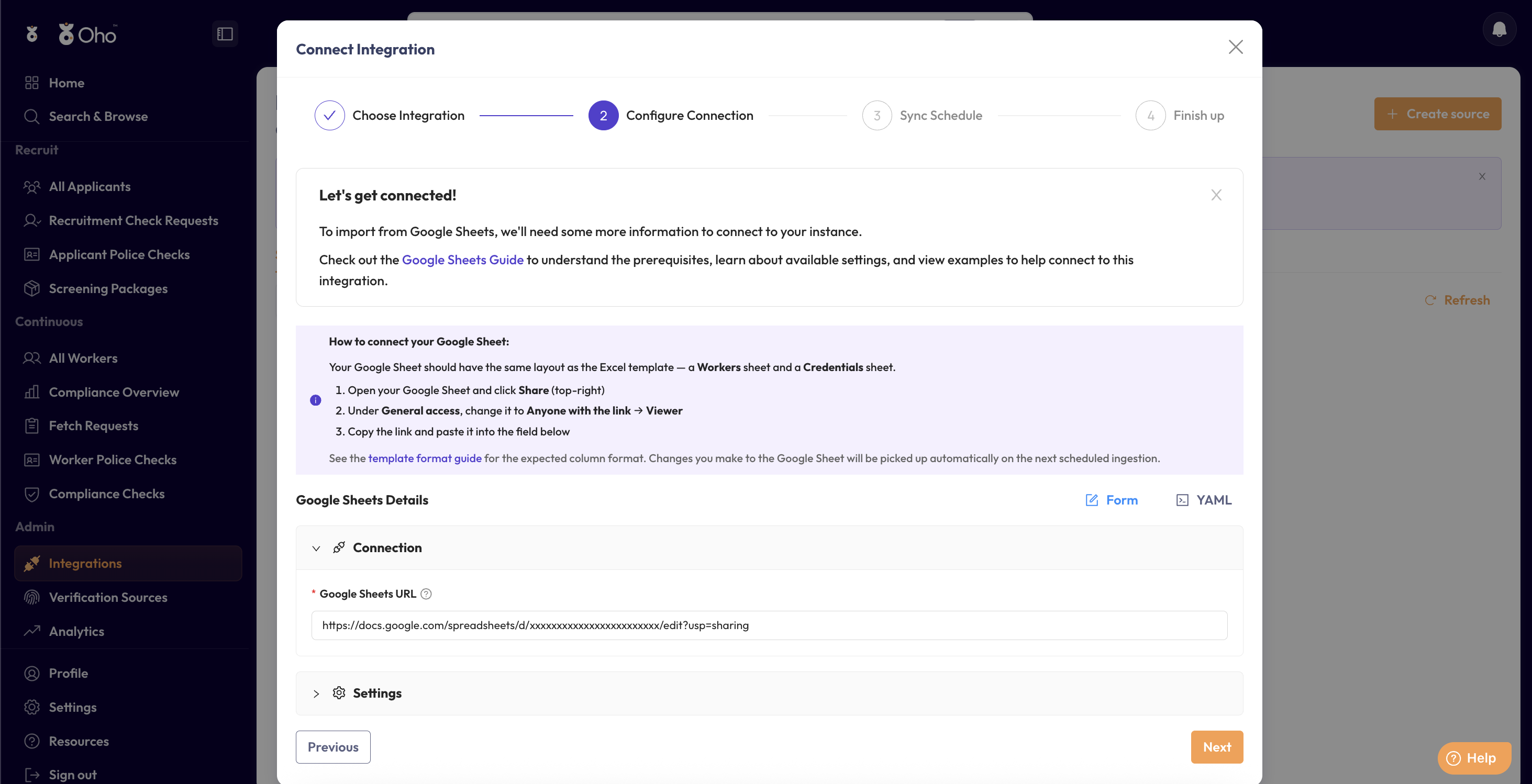Click the Integrations plug icon in sidebar
Image resolution: width=1532 pixels, height=784 pixels.
click(x=32, y=563)
